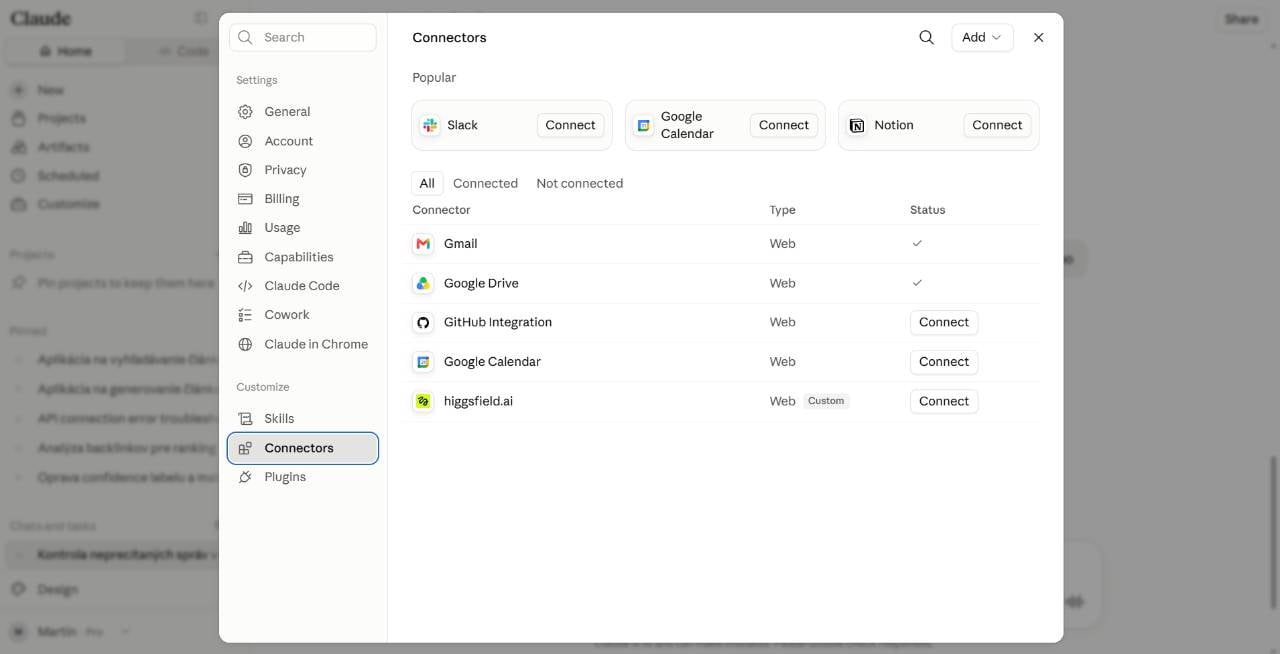Viewport: 1280px width, 654px height.
Task: Click the Gmail logo icon
Action: [423, 244]
